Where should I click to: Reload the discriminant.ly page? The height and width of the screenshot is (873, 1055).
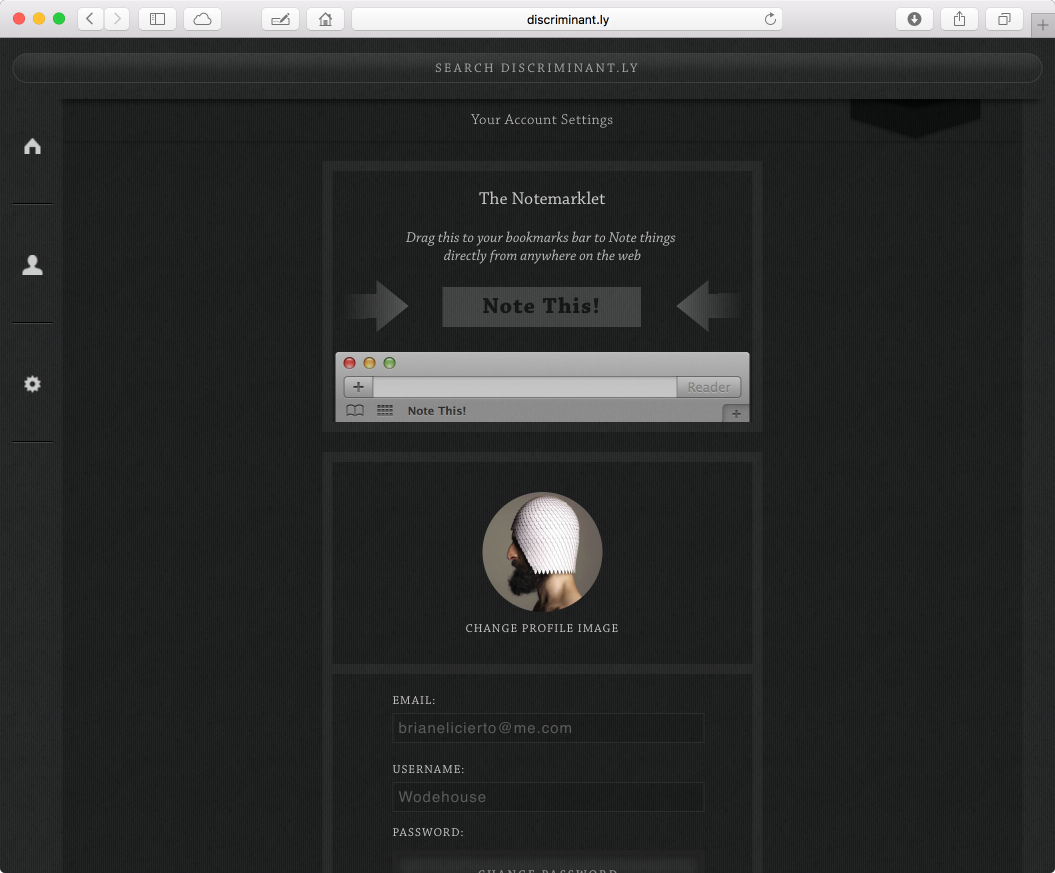pyautogui.click(x=770, y=19)
